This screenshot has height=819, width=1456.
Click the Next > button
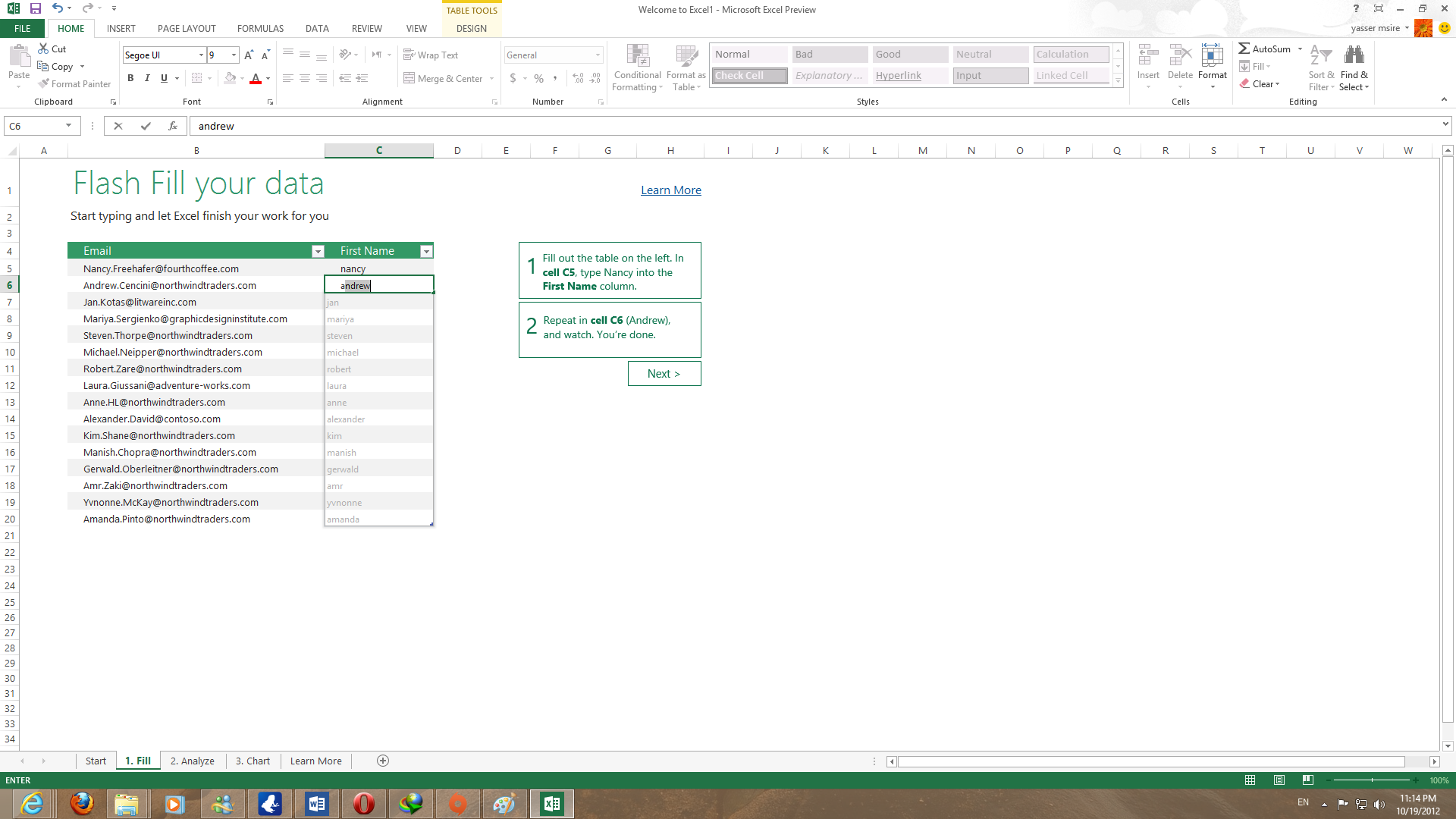(664, 374)
